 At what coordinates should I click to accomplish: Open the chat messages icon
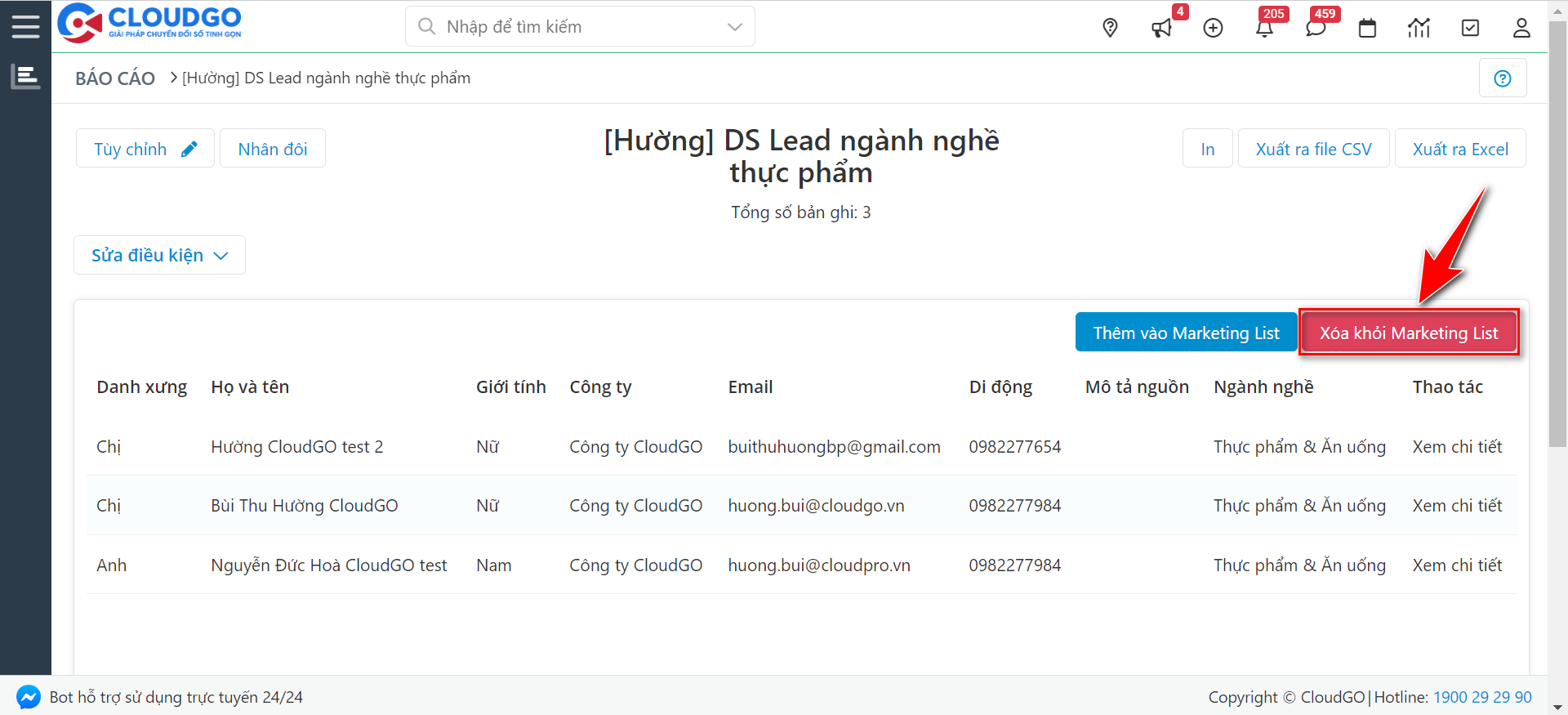coord(1316,28)
